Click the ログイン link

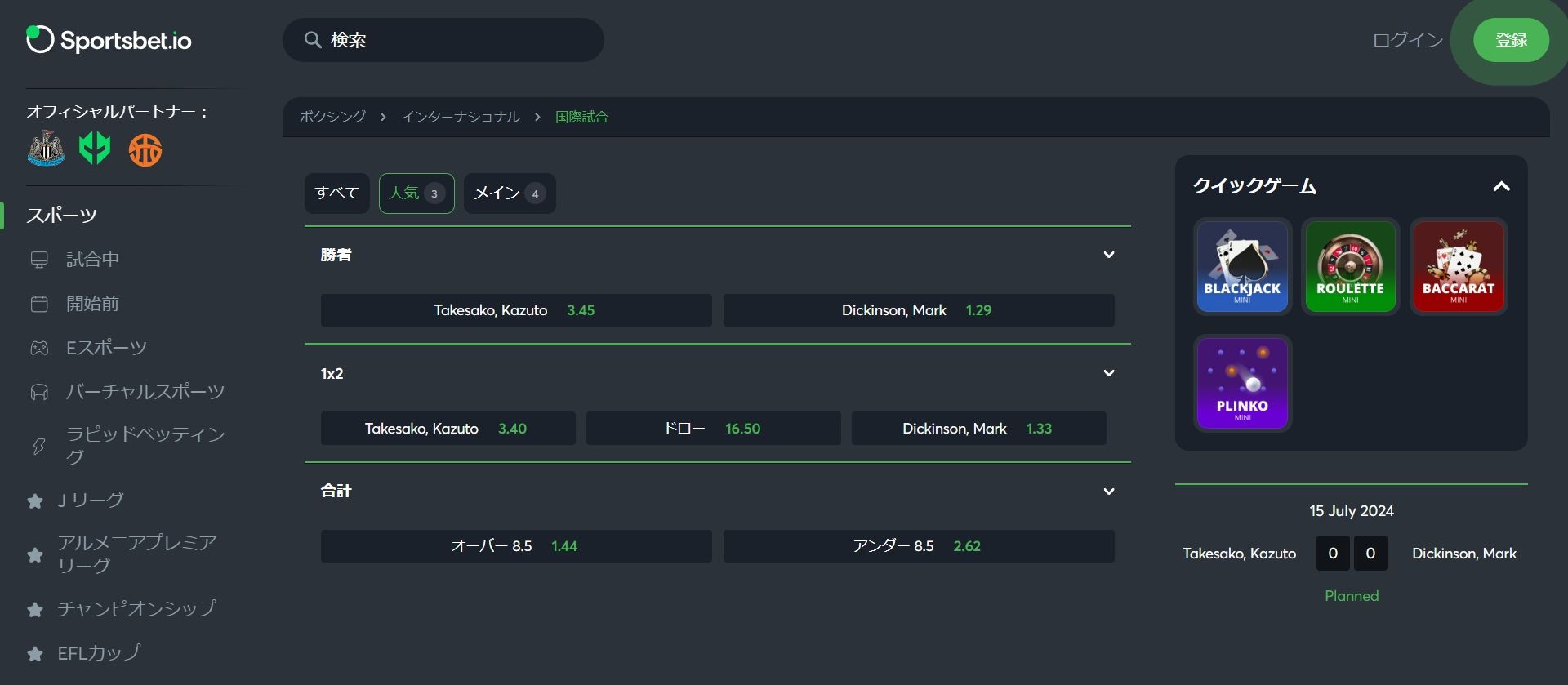coord(1407,40)
